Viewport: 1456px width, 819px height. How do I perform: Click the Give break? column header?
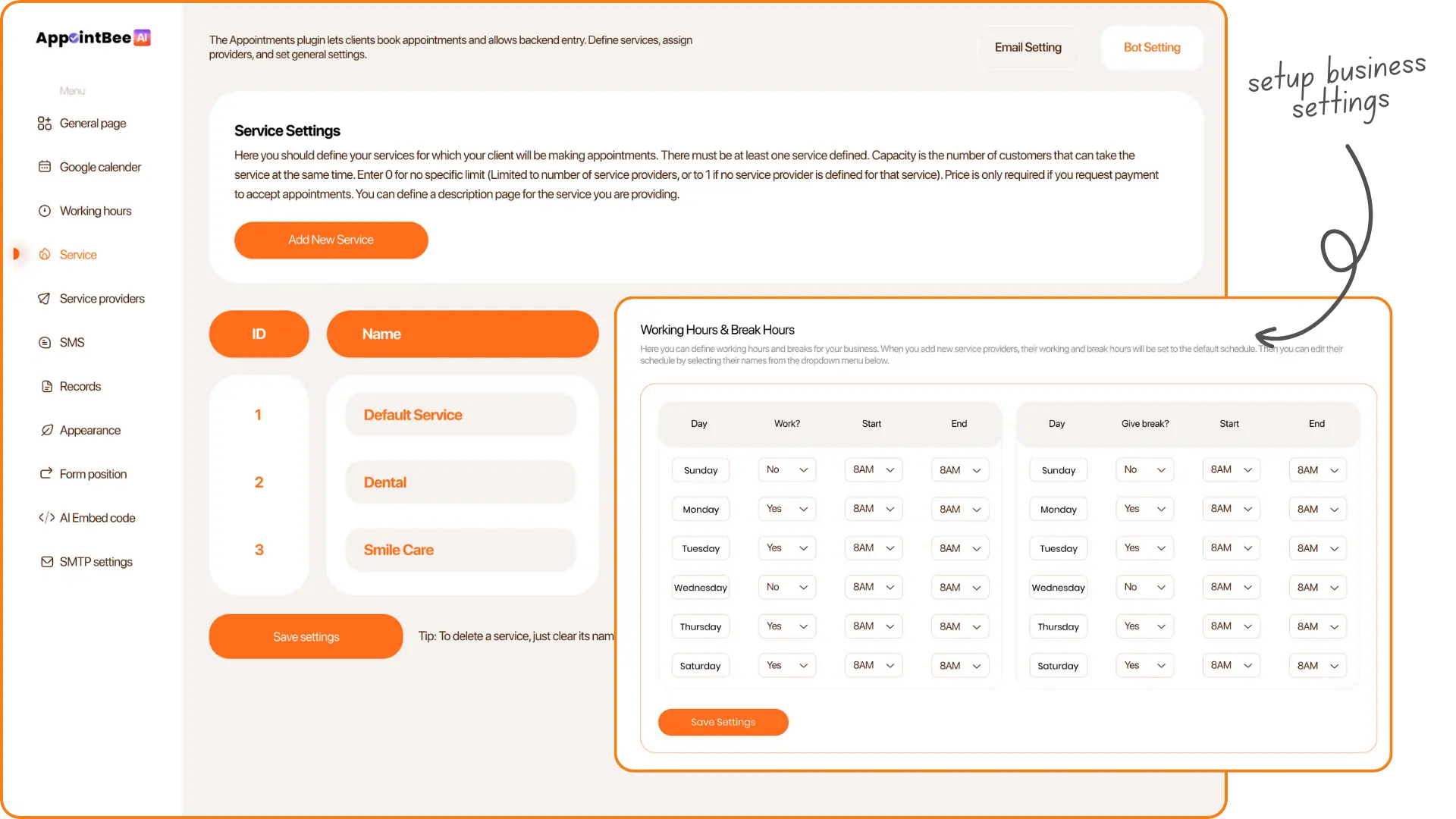[1145, 424]
